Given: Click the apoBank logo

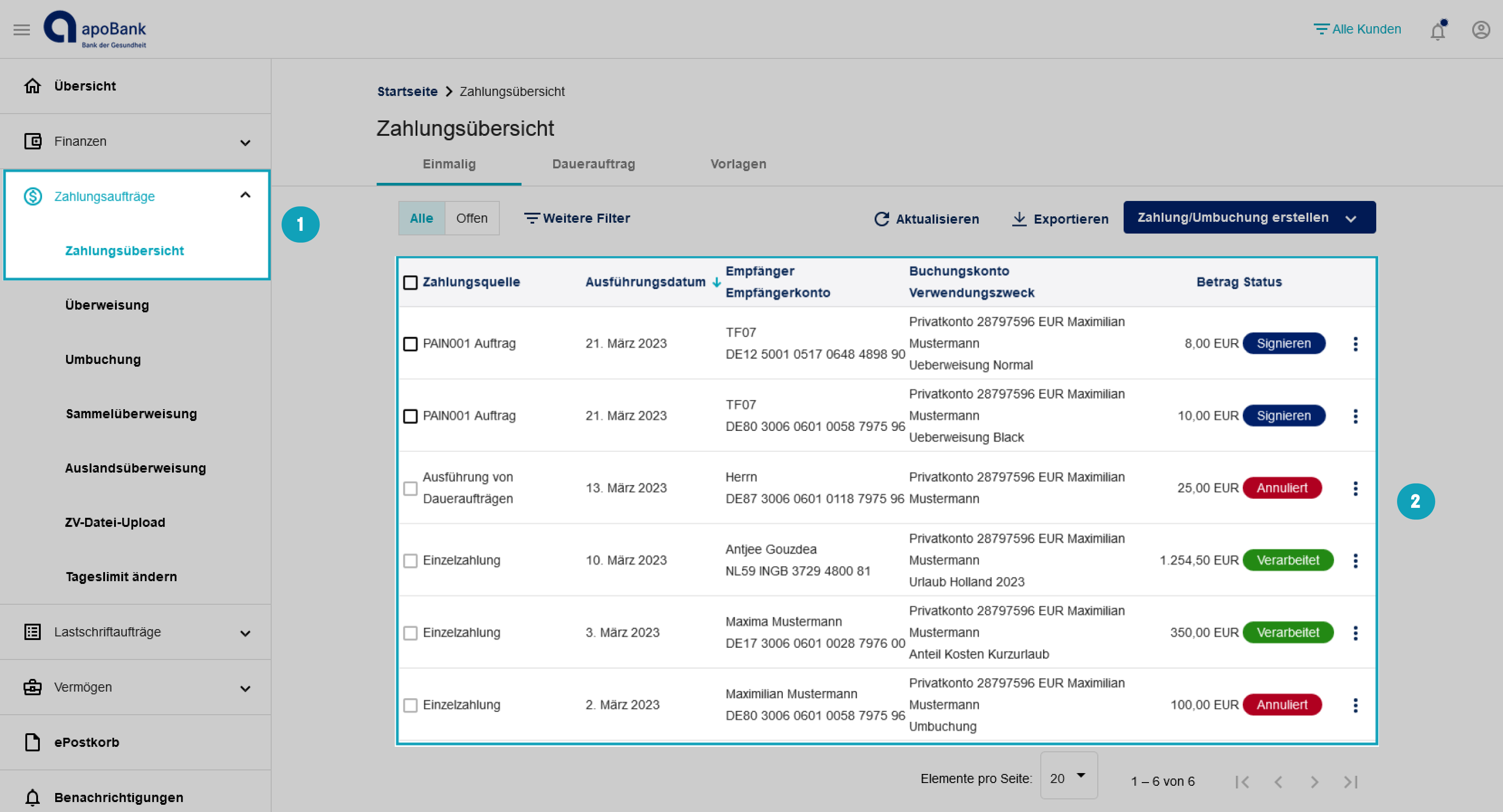Looking at the screenshot, I should click(95, 29).
